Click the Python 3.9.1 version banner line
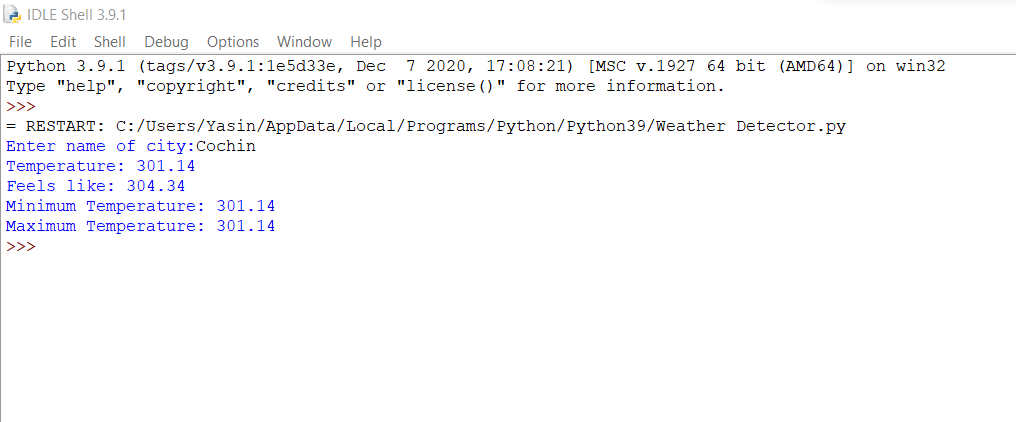Screen dimensions: 1016x422 (476, 66)
